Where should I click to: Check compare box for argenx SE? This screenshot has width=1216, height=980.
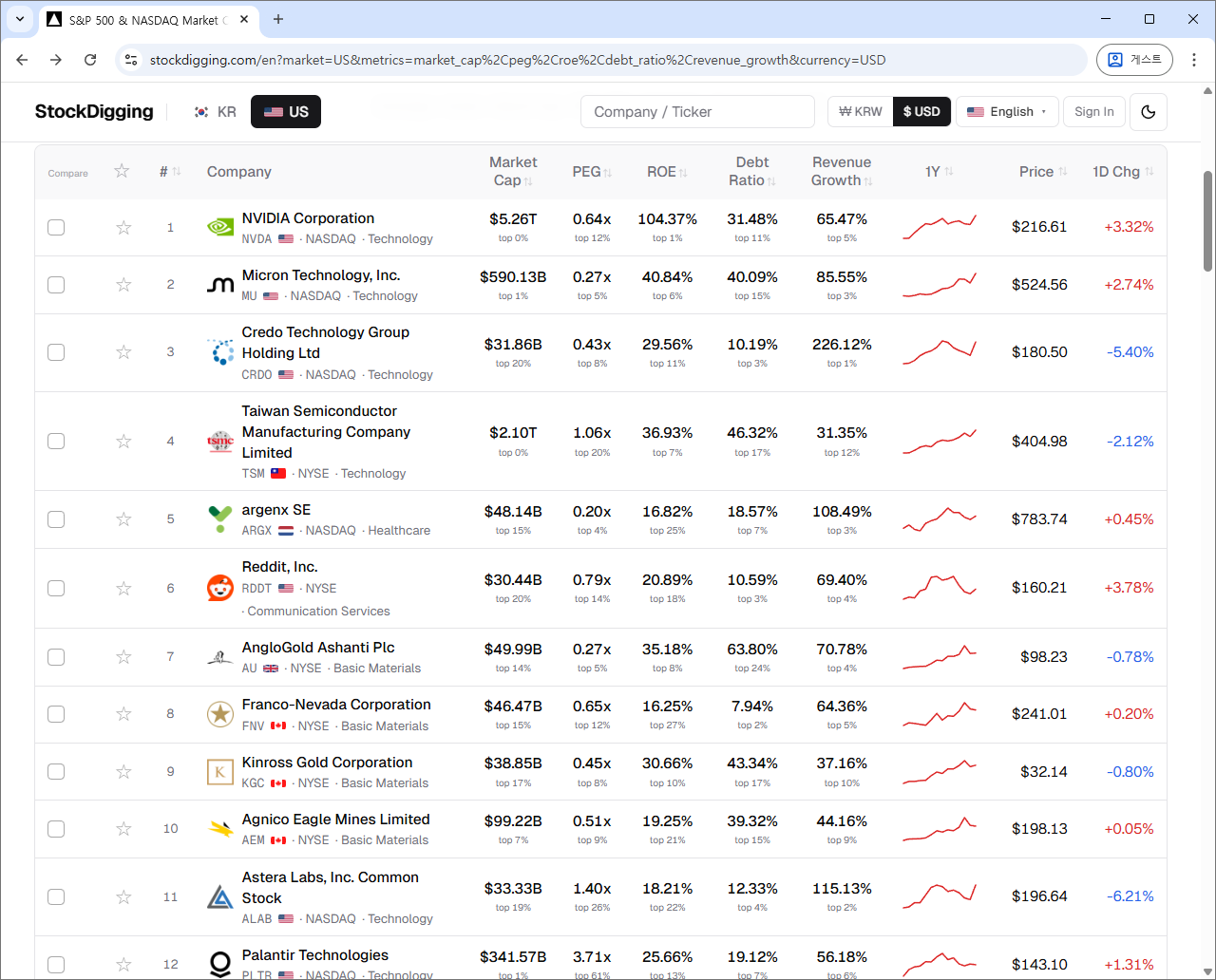point(56,519)
